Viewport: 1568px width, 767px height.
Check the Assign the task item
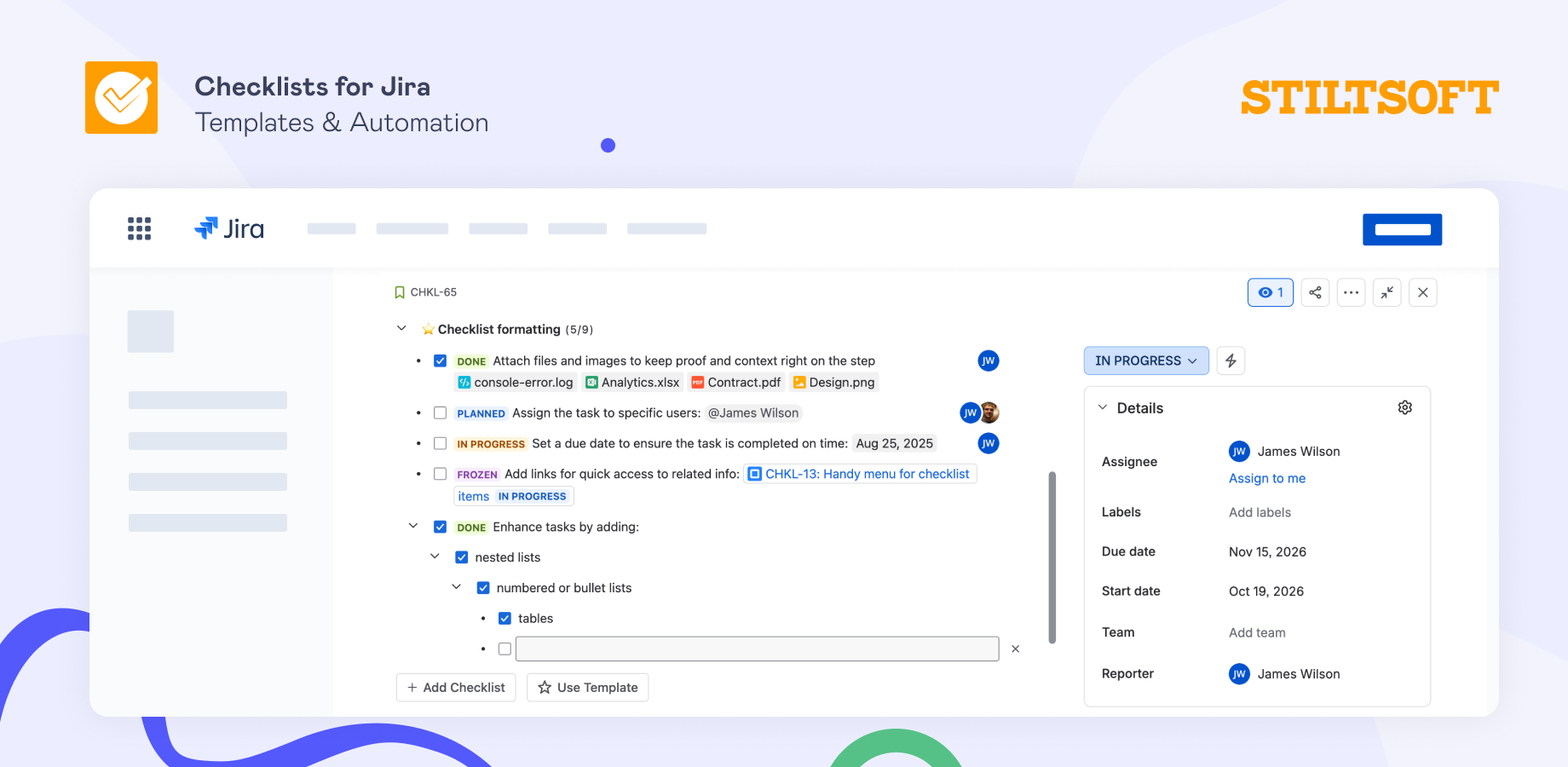pyautogui.click(x=440, y=412)
